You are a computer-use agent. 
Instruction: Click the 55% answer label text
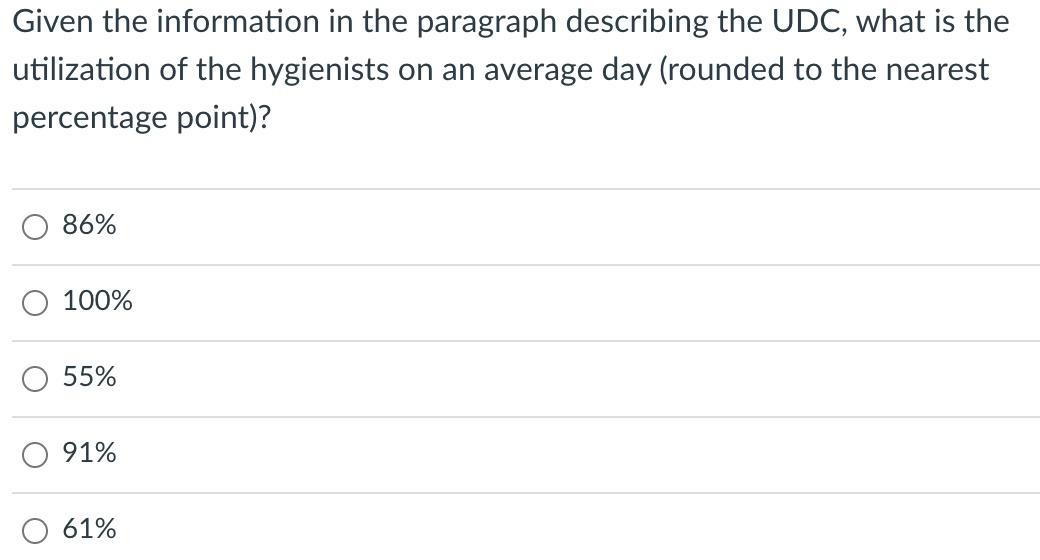pos(90,377)
